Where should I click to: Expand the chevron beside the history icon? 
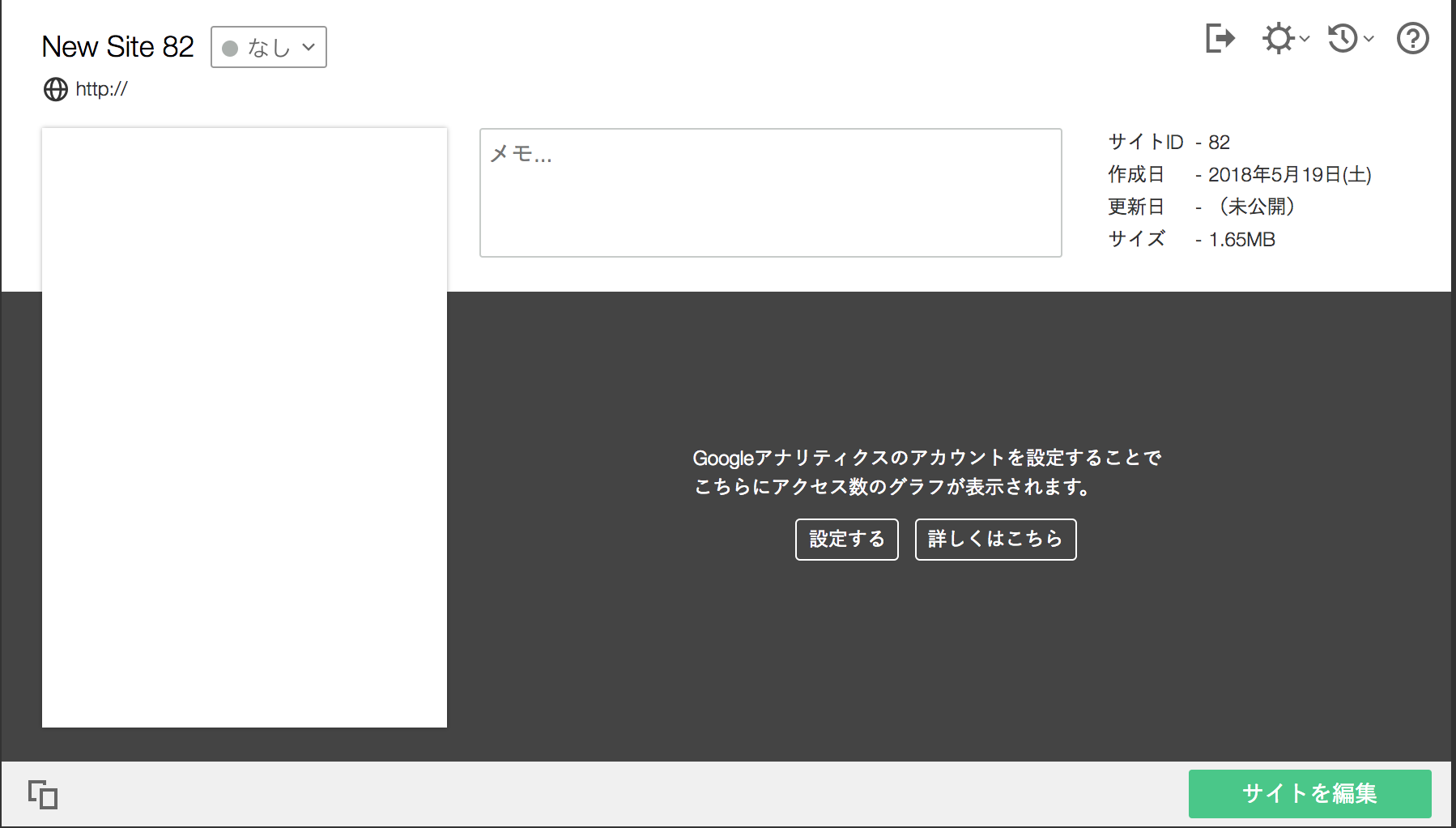click(x=1368, y=41)
